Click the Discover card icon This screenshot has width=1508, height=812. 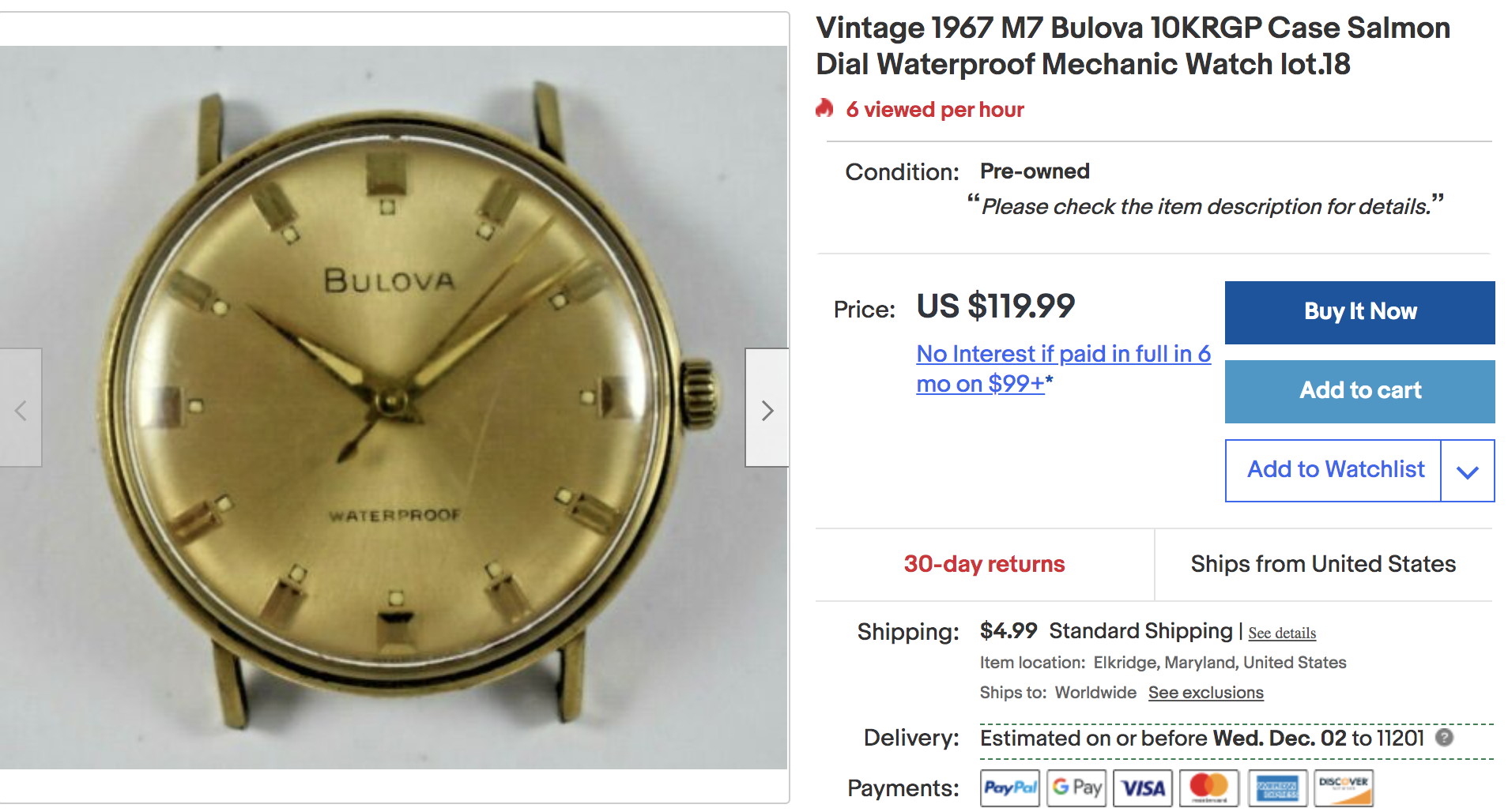click(1344, 788)
